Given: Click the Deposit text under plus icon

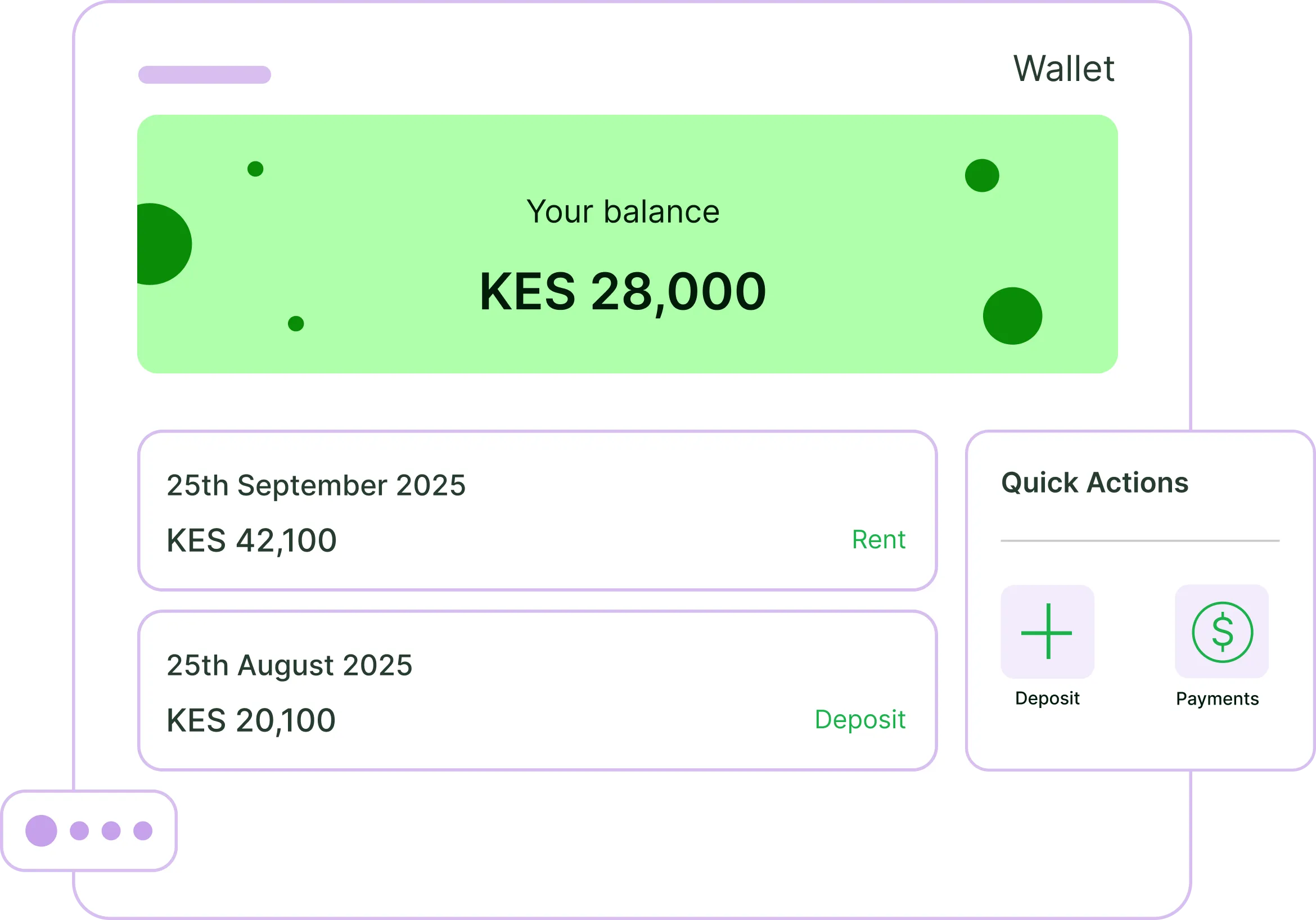Looking at the screenshot, I should (1047, 698).
